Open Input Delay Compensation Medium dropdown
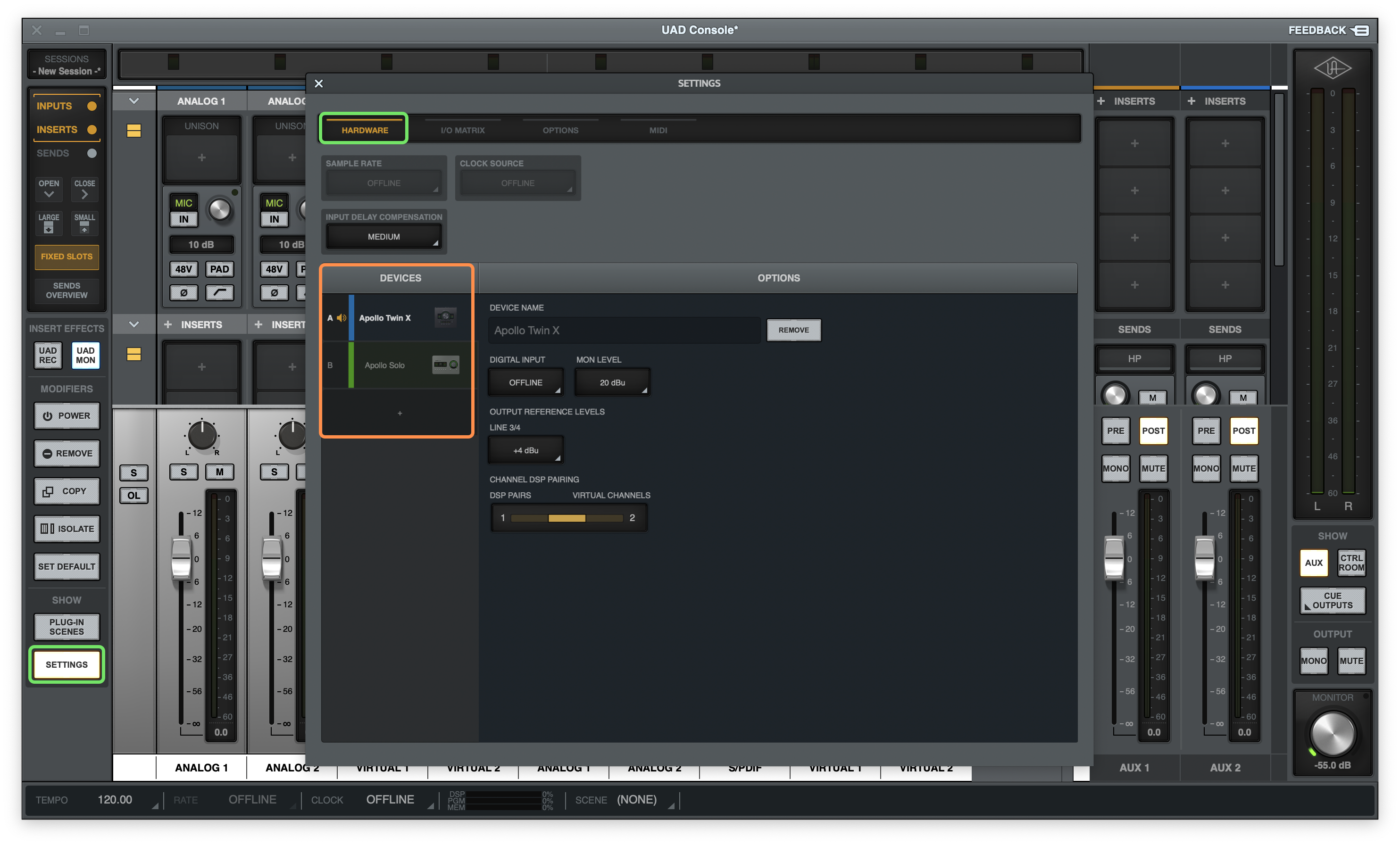 coord(383,236)
